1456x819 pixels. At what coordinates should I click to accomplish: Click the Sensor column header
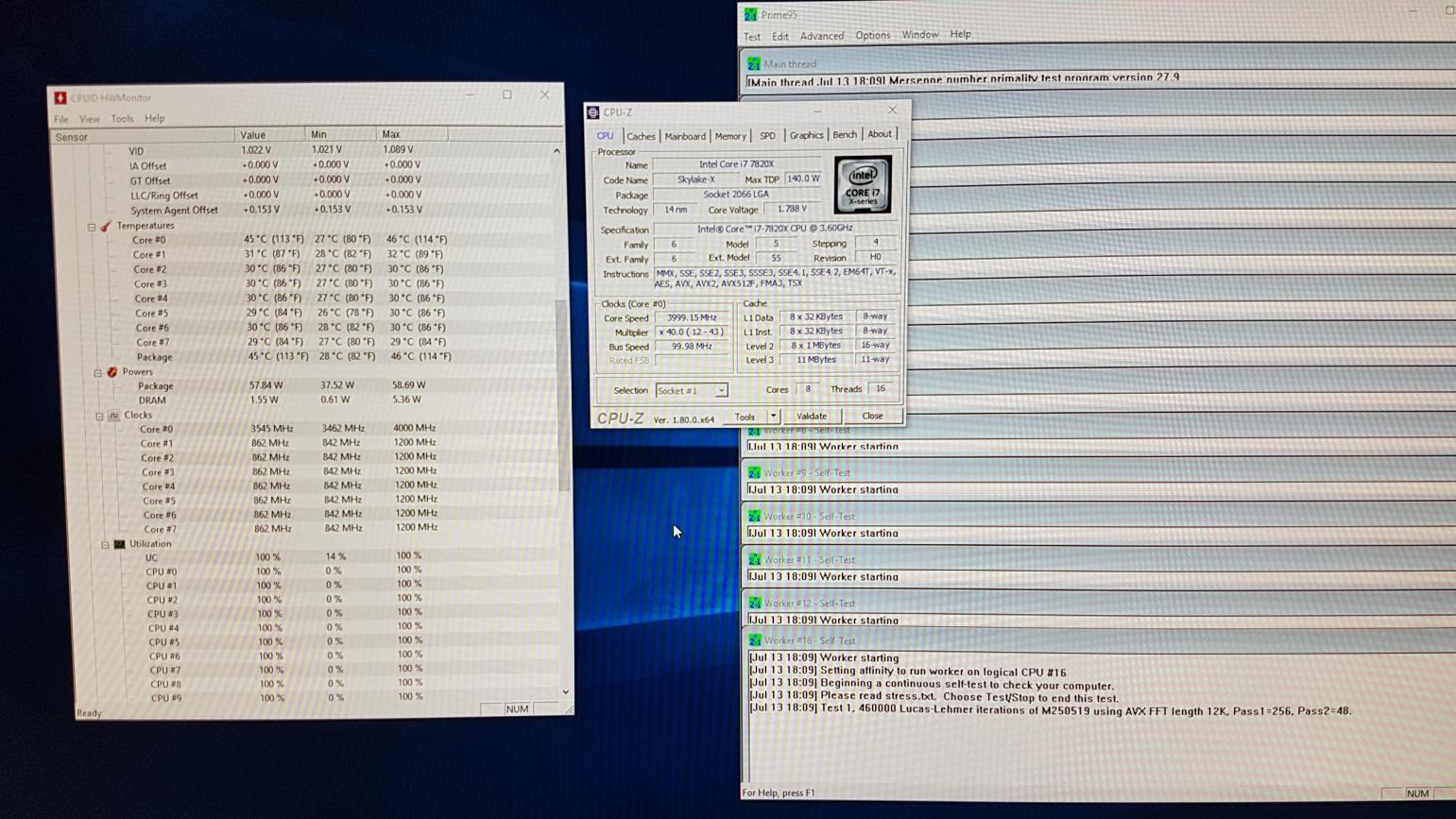pos(142,137)
